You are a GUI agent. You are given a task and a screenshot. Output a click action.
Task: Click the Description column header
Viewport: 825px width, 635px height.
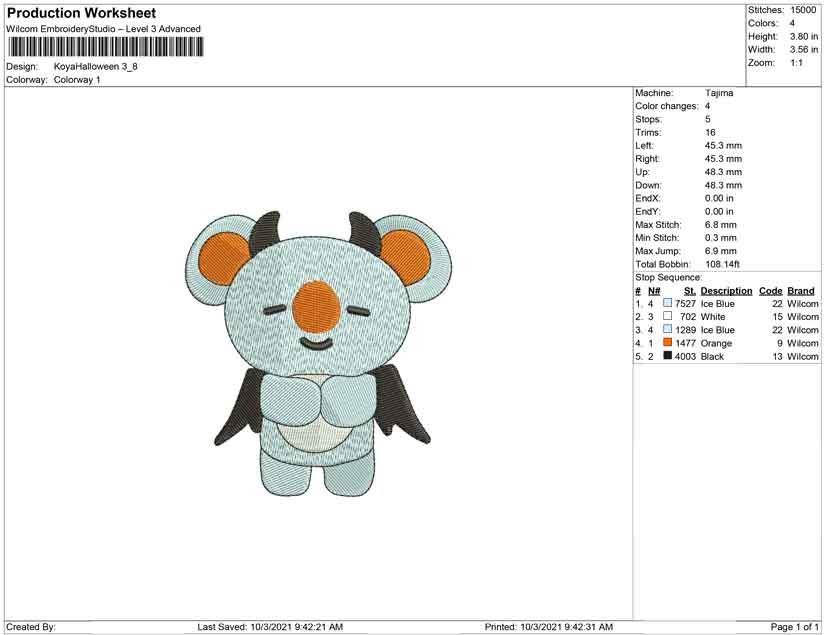pos(726,291)
